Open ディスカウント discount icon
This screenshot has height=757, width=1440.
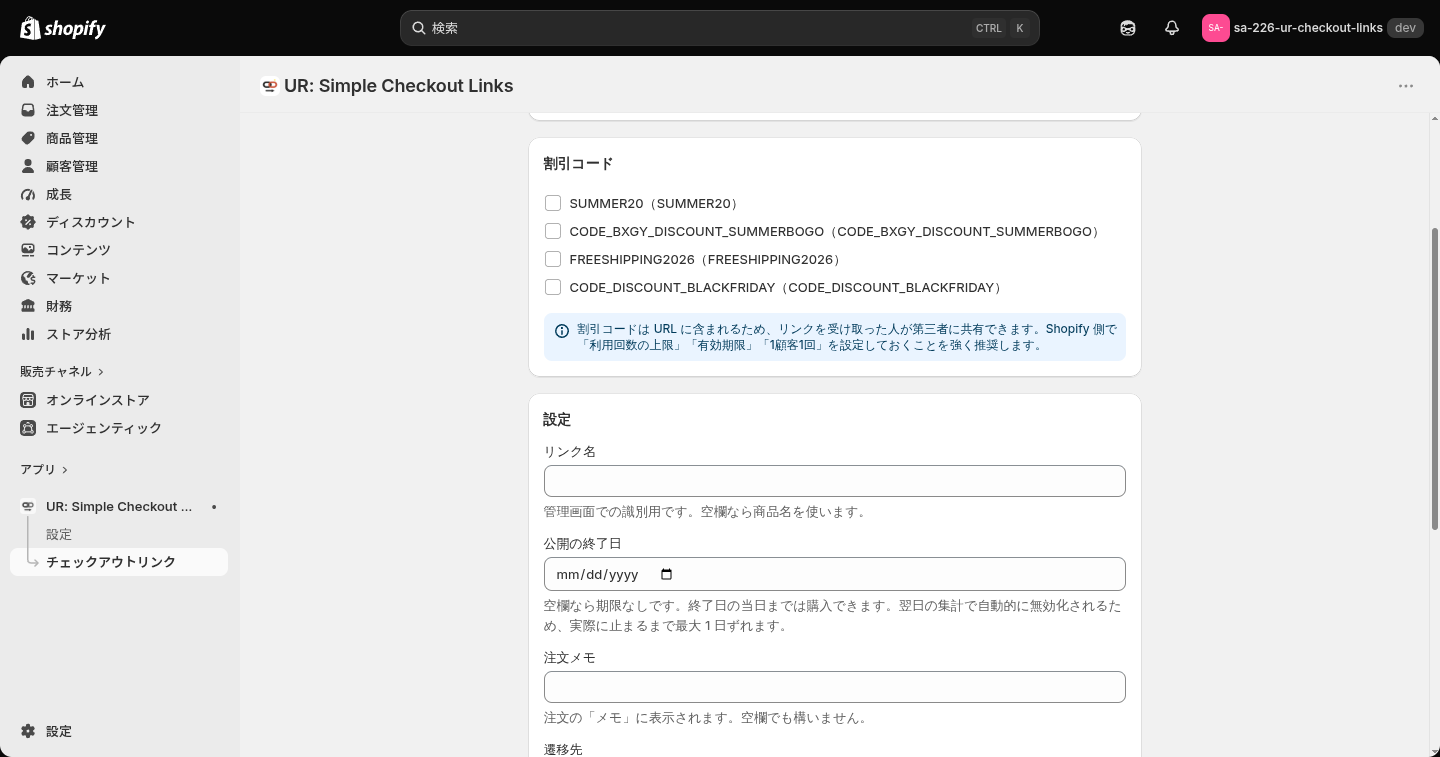click(x=28, y=222)
